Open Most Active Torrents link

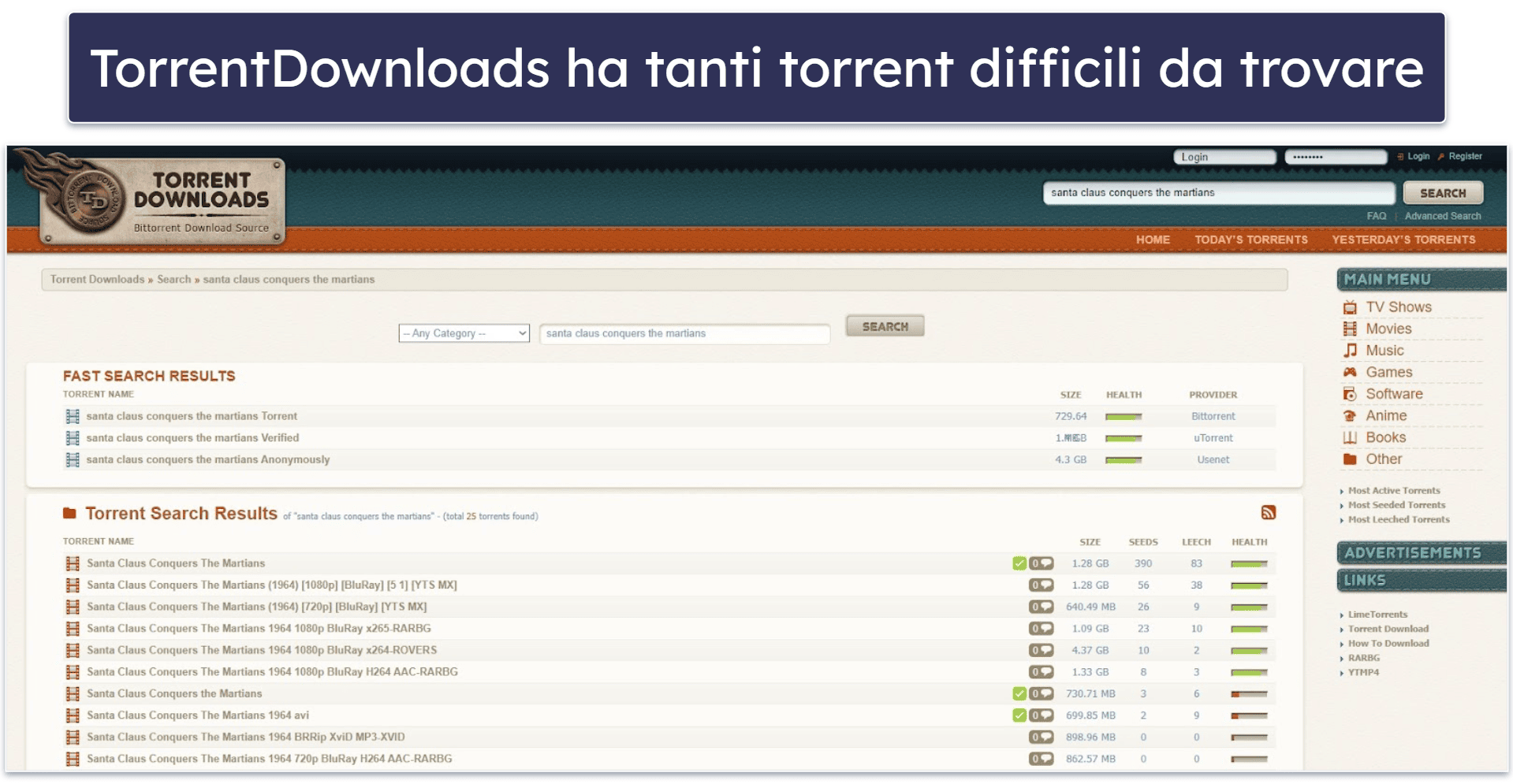pyautogui.click(x=1394, y=490)
